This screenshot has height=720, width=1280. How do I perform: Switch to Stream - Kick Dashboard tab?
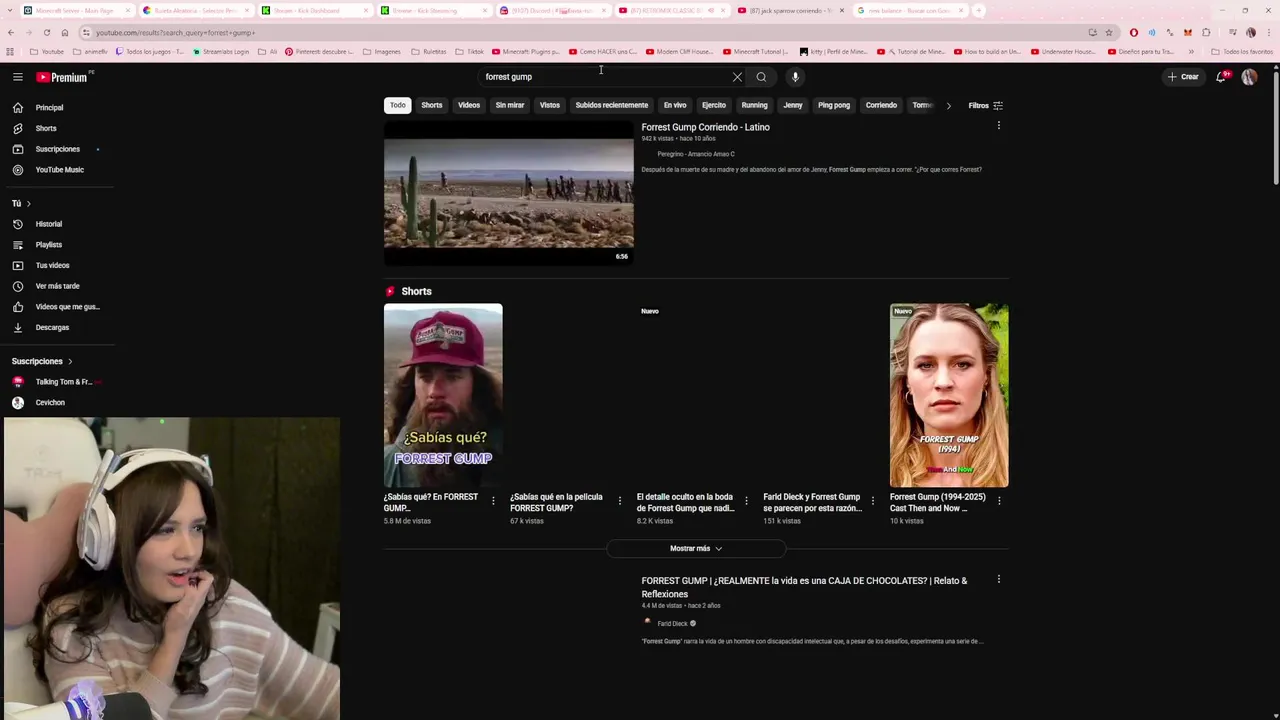pyautogui.click(x=312, y=10)
